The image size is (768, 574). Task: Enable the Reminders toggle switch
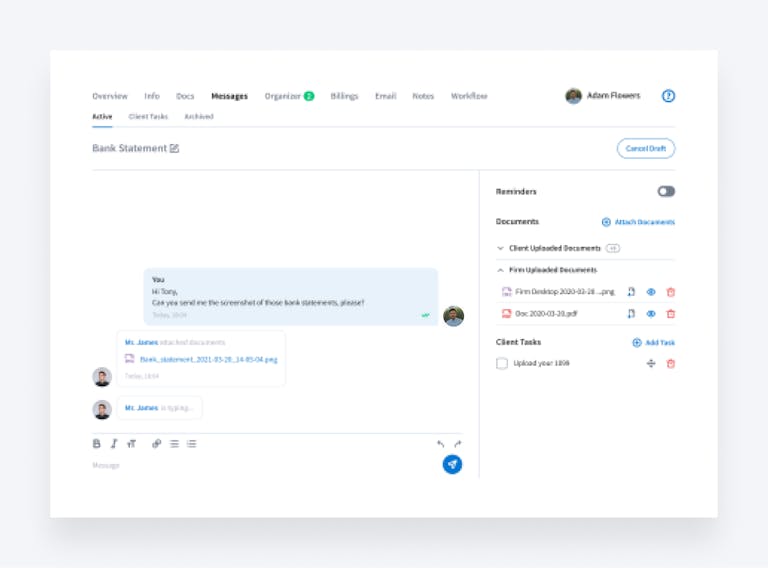coord(665,191)
